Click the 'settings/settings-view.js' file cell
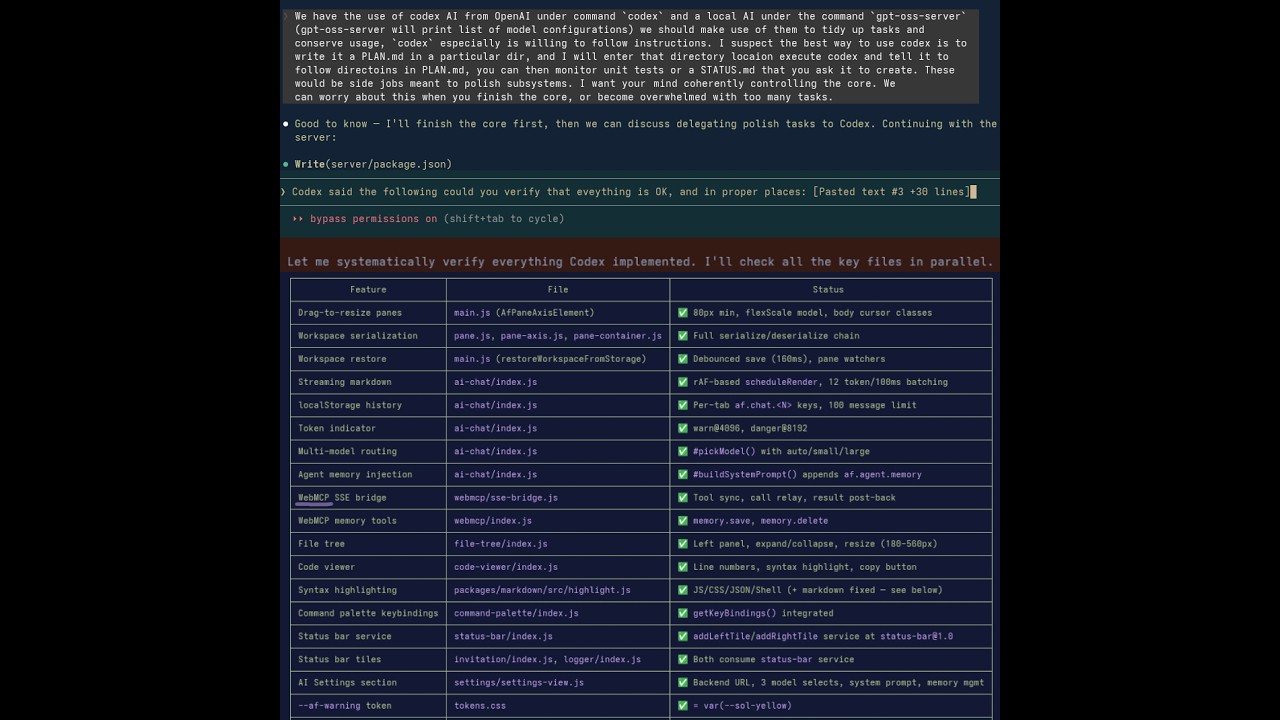Screen dimensions: 1280x720 point(558,682)
